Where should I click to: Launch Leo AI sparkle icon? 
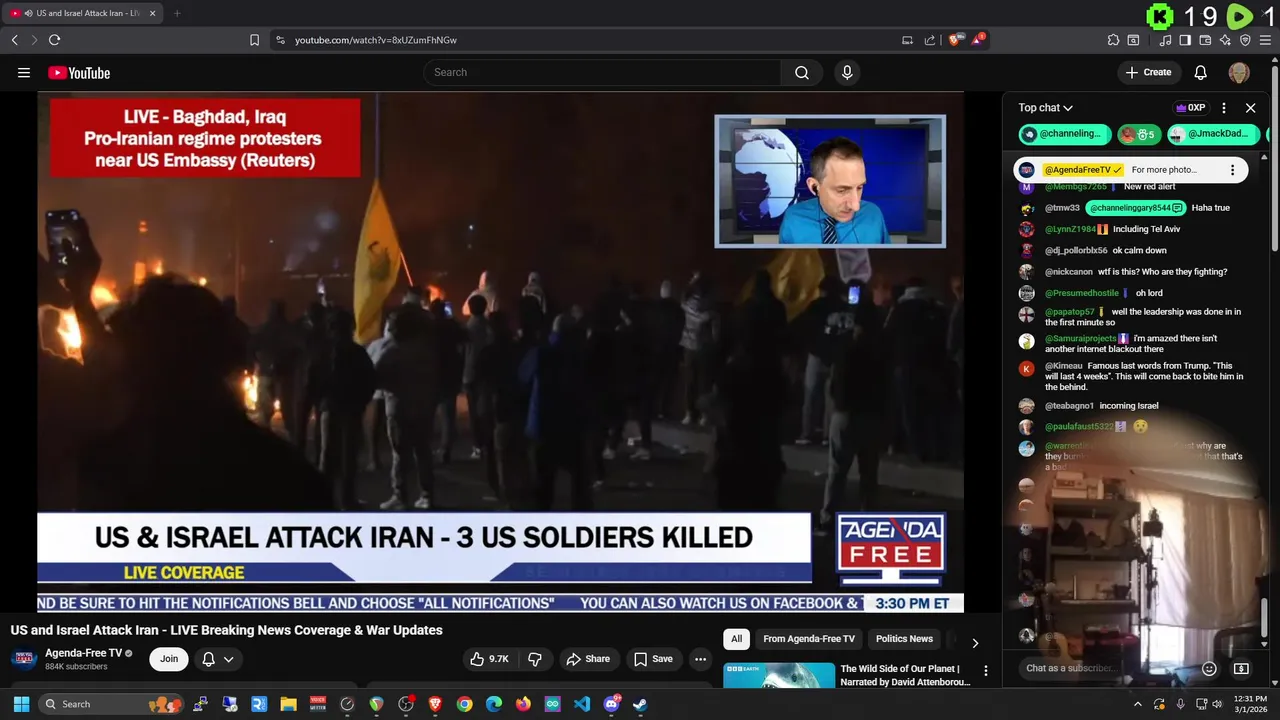pos(1225,40)
